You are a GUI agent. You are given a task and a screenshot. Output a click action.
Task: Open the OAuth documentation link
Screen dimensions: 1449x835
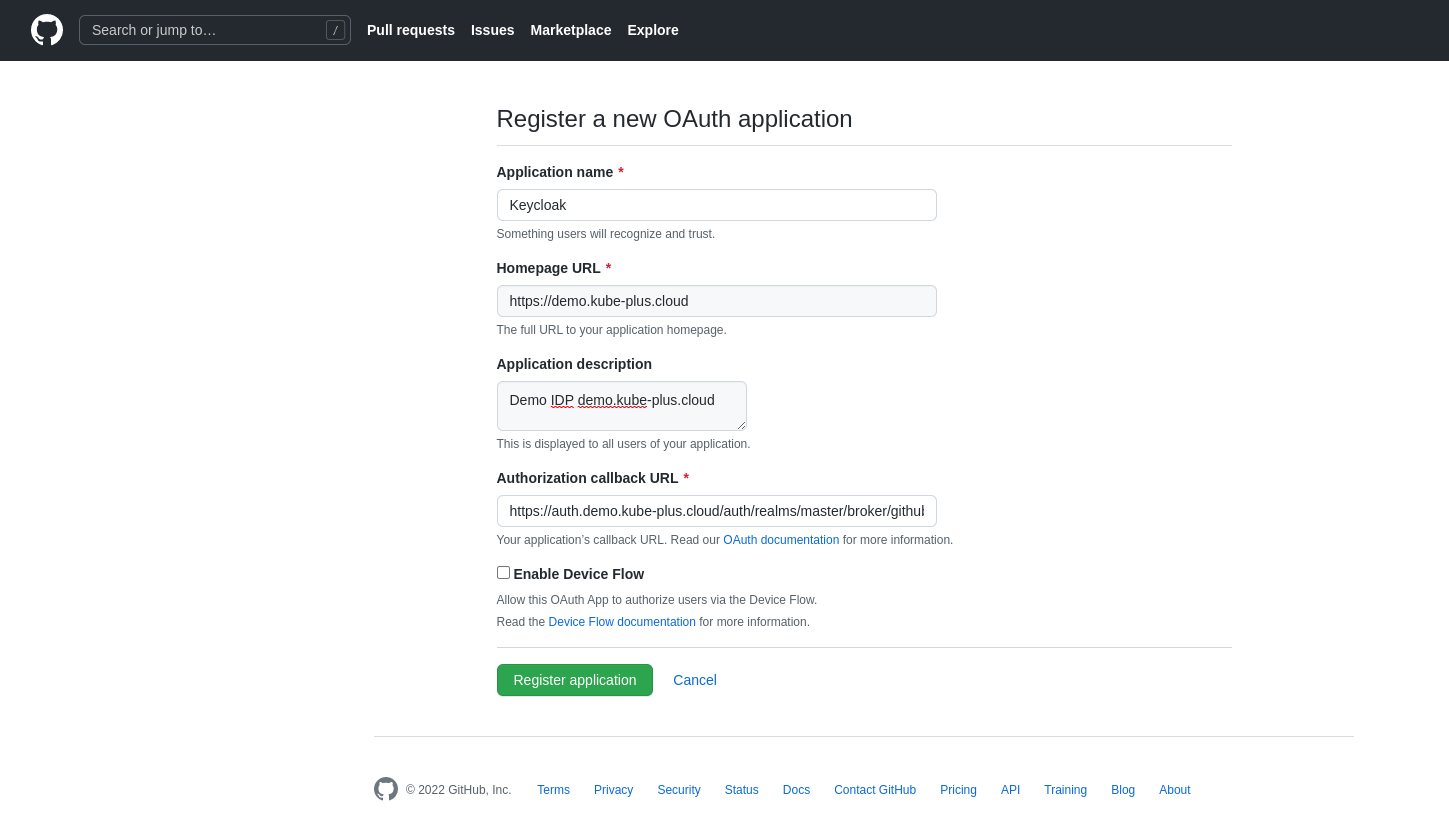(781, 540)
